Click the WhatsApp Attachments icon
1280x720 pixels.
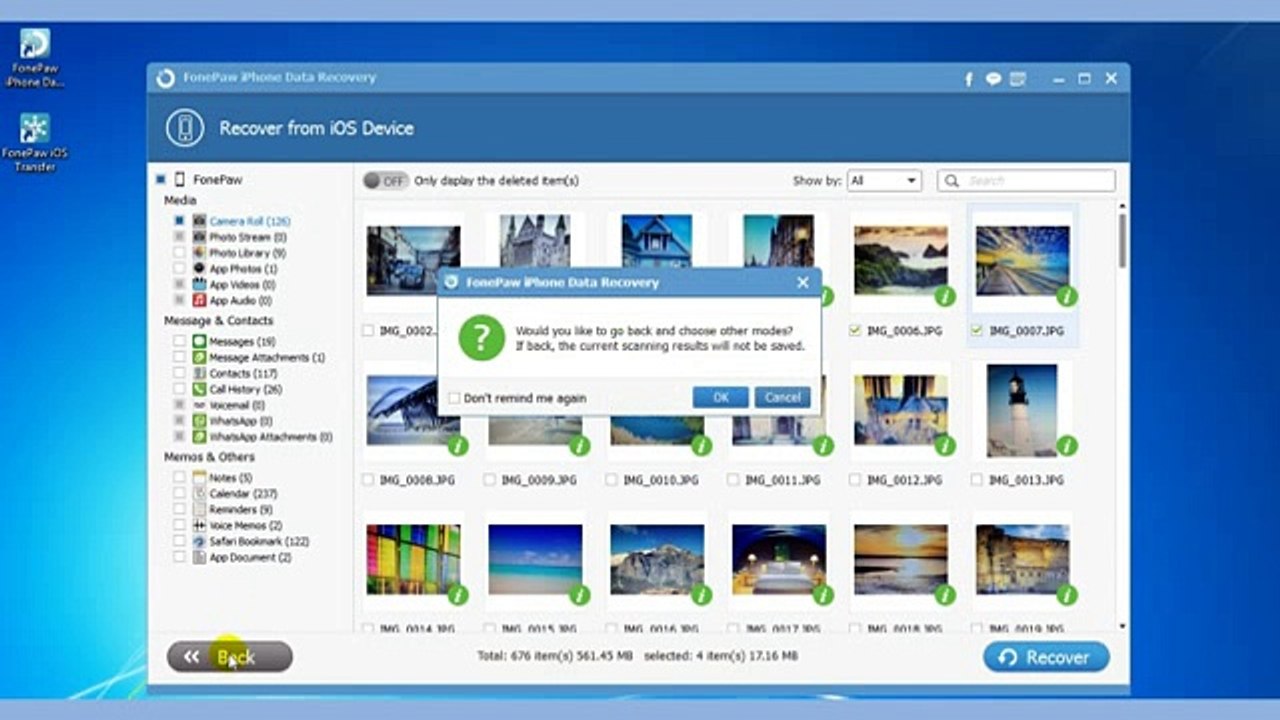[199, 437]
